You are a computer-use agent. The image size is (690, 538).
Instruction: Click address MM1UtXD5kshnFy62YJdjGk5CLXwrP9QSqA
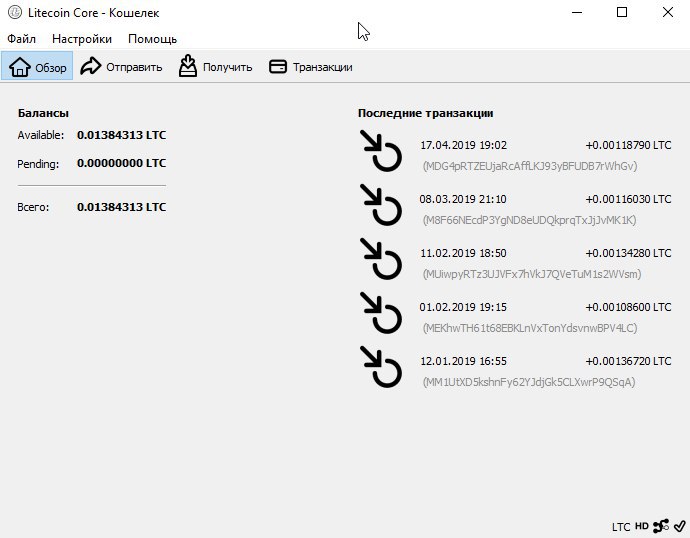pos(529,382)
